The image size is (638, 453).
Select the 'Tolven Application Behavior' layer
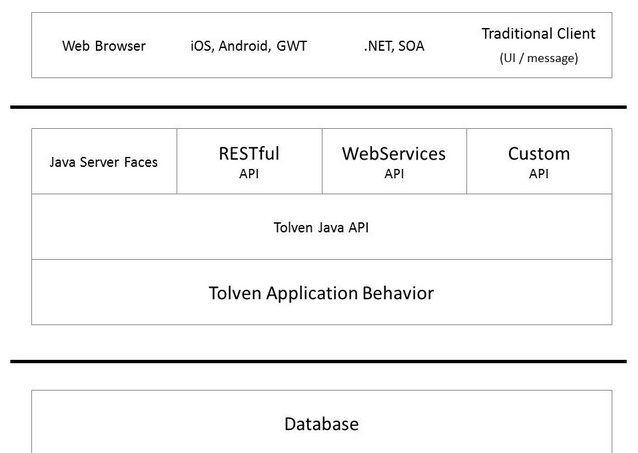click(x=322, y=292)
